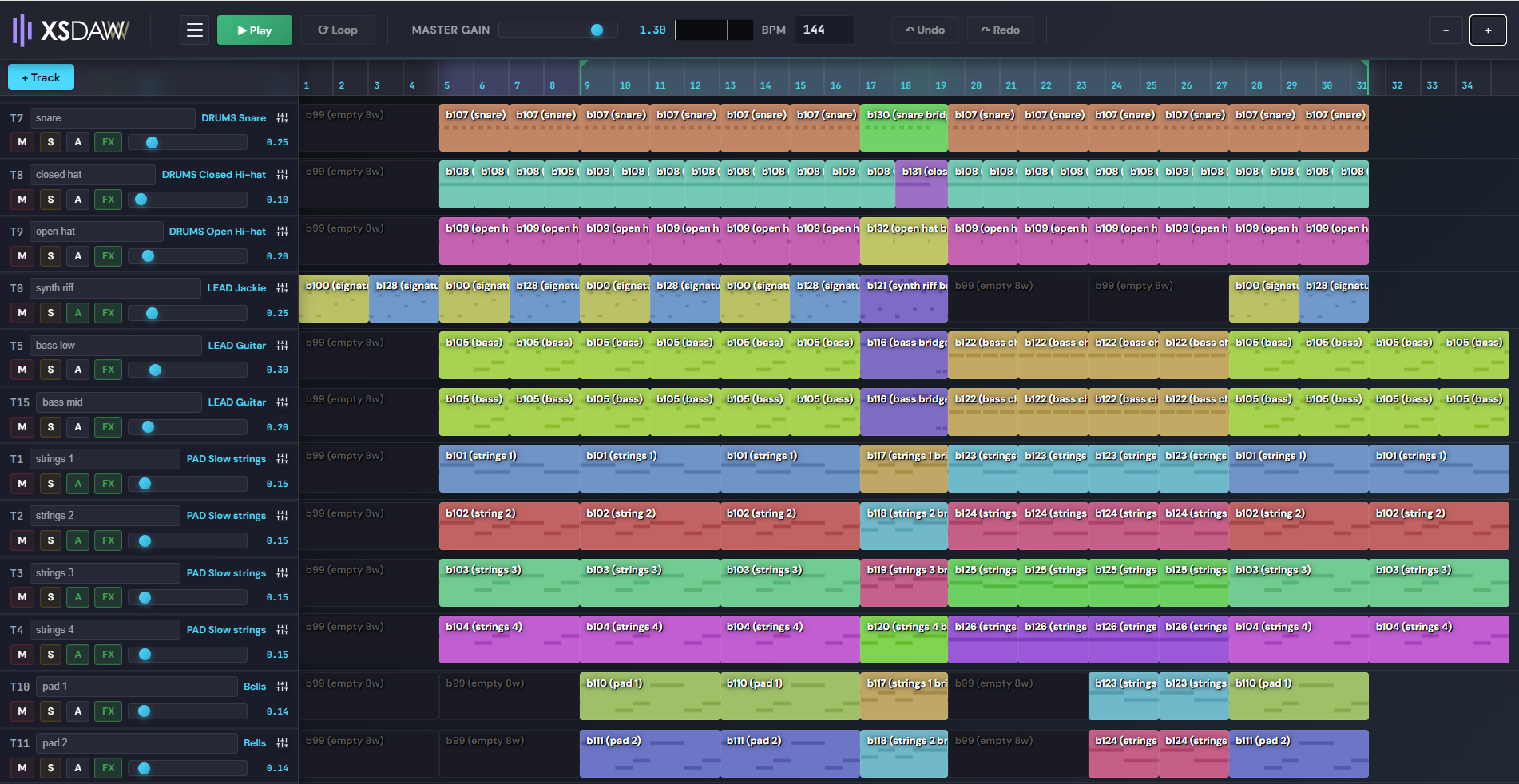
Task: Open the main hamburger menu
Action: tap(194, 30)
